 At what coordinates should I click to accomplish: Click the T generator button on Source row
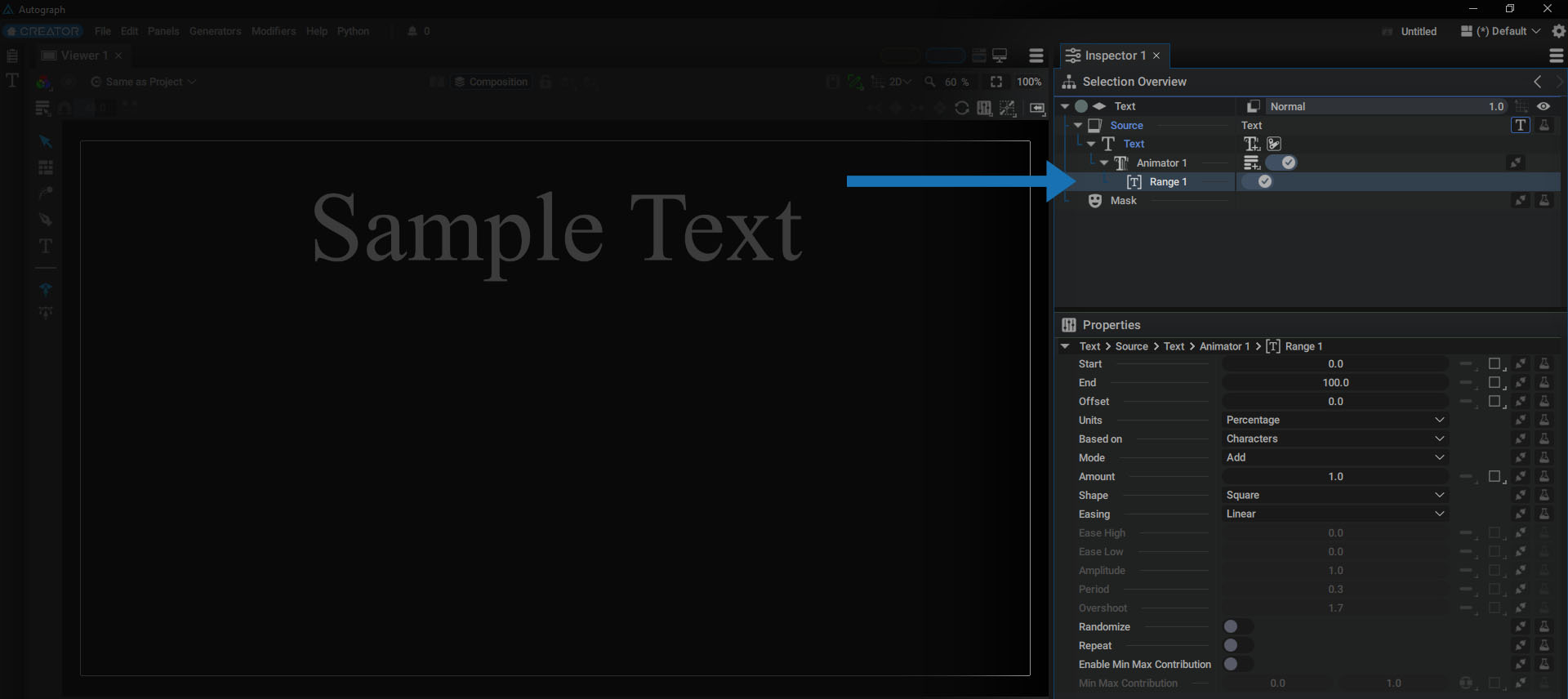pyautogui.click(x=1520, y=125)
